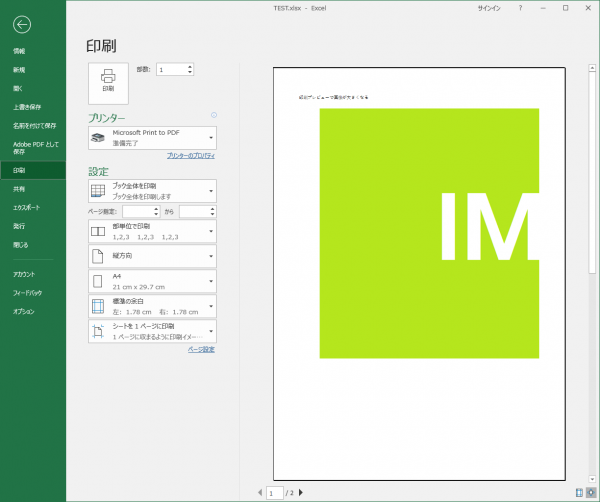Maximize the Excel window
The height and width of the screenshot is (502, 600).
click(566, 8)
